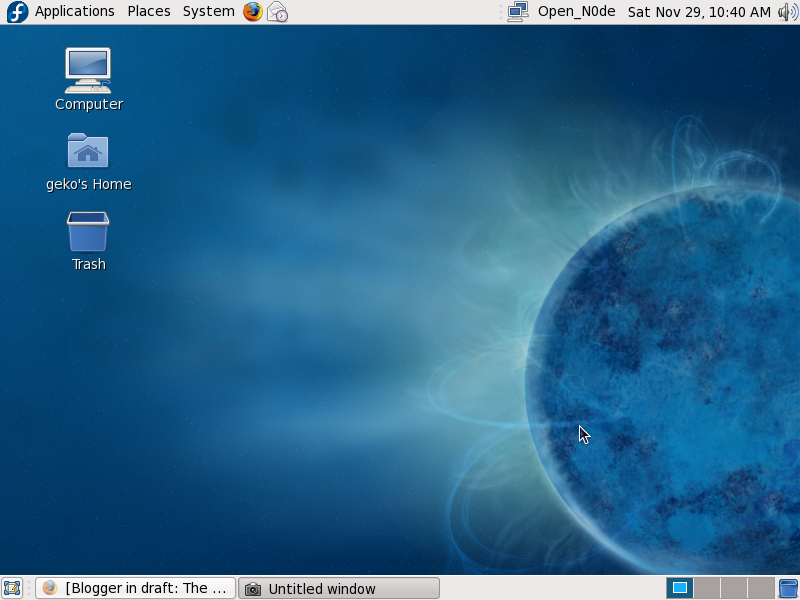Select the first active workspace
Viewport: 800px width, 600px height.
[x=680, y=588]
